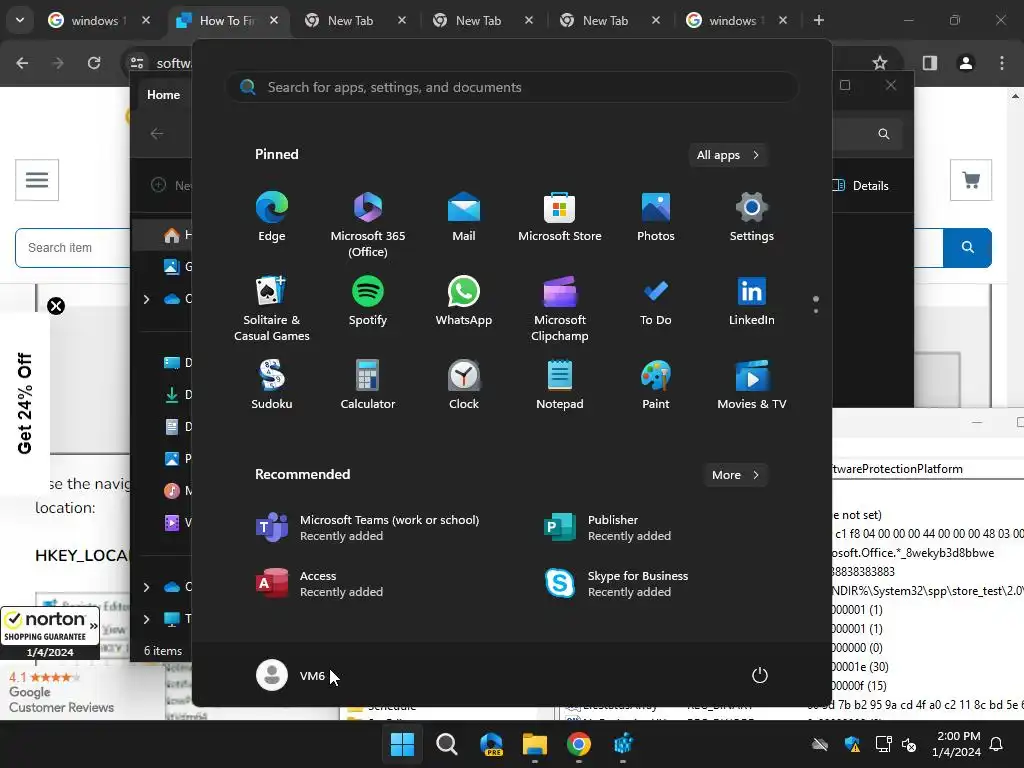1024x768 pixels.
Task: Click the muted volume tray icon
Action: coord(909,744)
